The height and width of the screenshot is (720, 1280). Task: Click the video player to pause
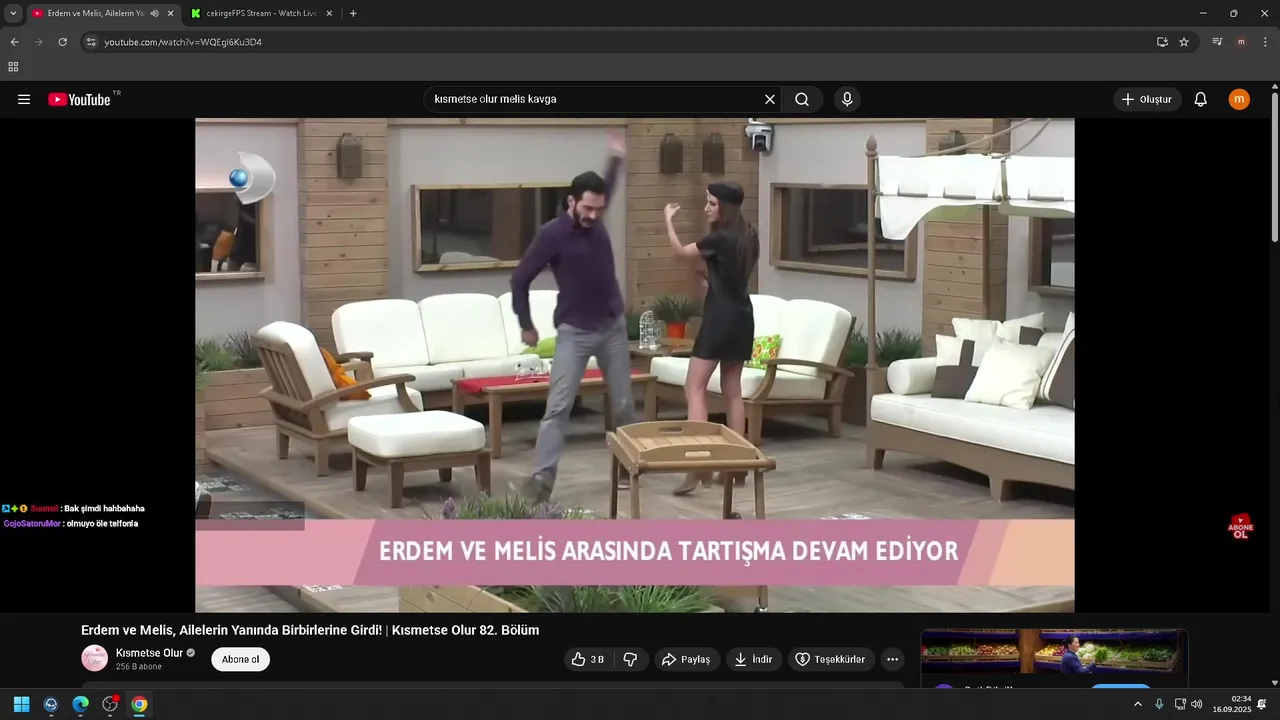coord(634,365)
